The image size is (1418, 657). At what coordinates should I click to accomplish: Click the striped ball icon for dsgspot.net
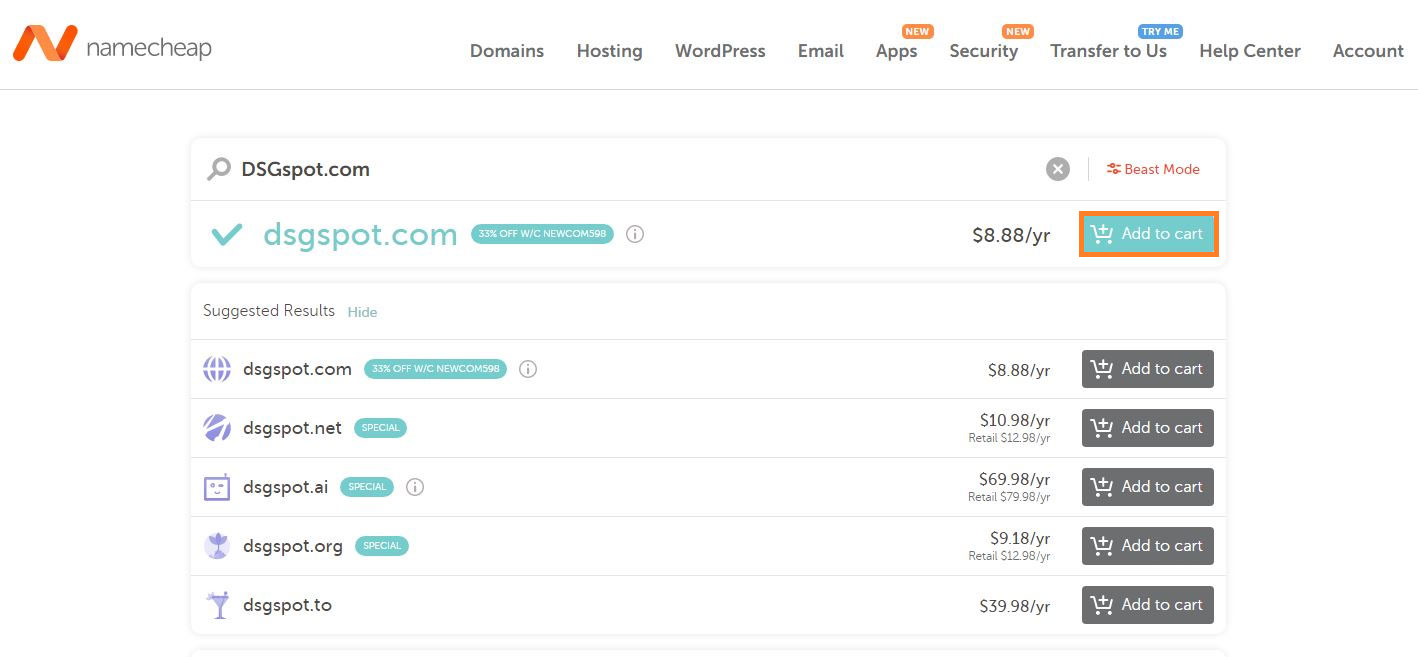[217, 428]
